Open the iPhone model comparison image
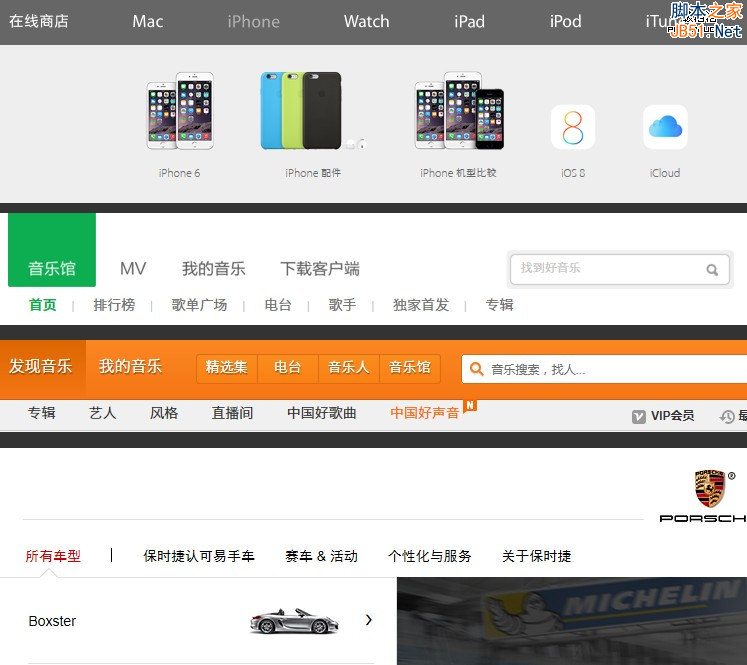Viewport: 747px width, 665px height. [459, 110]
